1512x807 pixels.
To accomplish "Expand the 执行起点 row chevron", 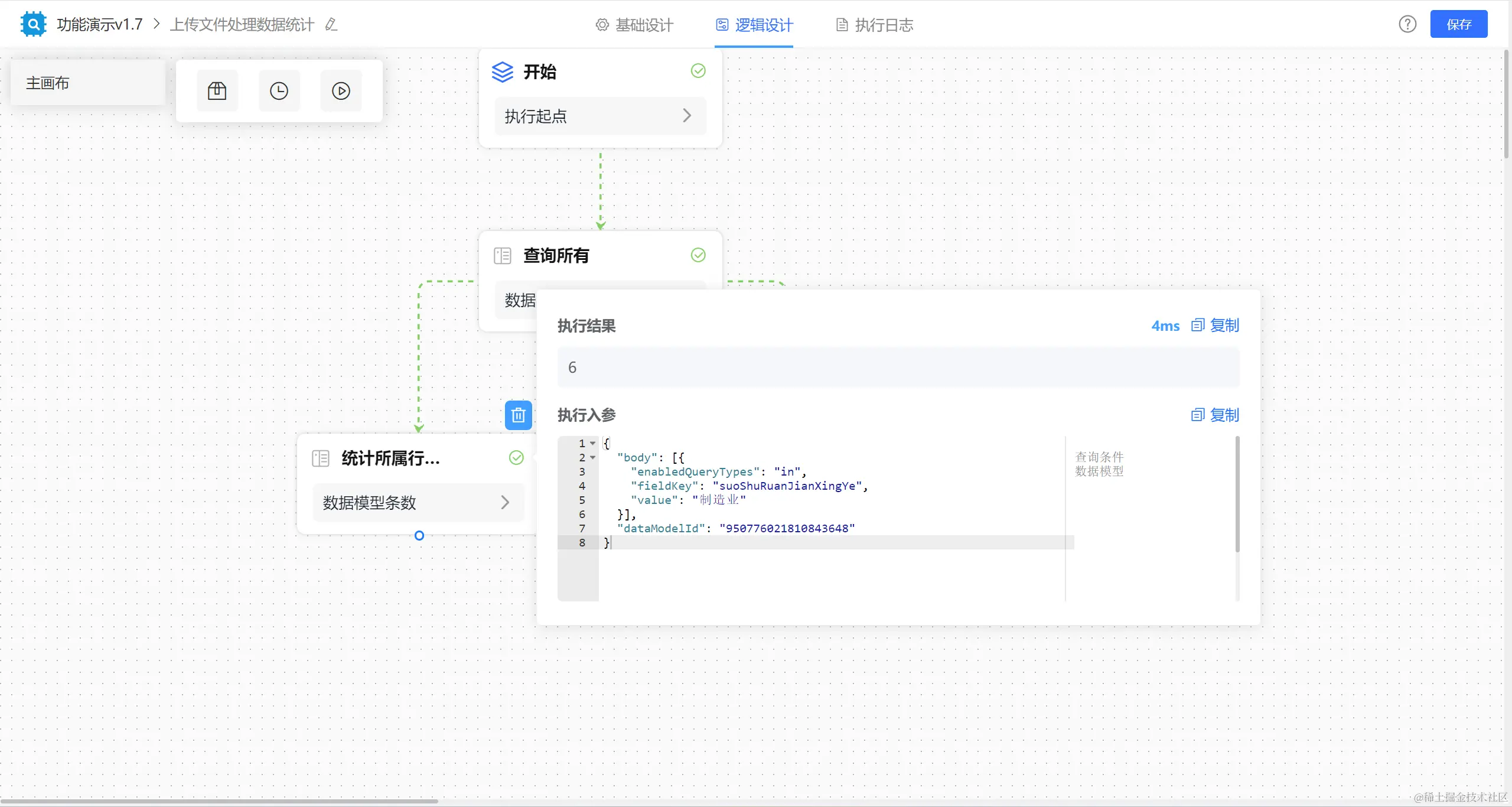I will [x=686, y=116].
